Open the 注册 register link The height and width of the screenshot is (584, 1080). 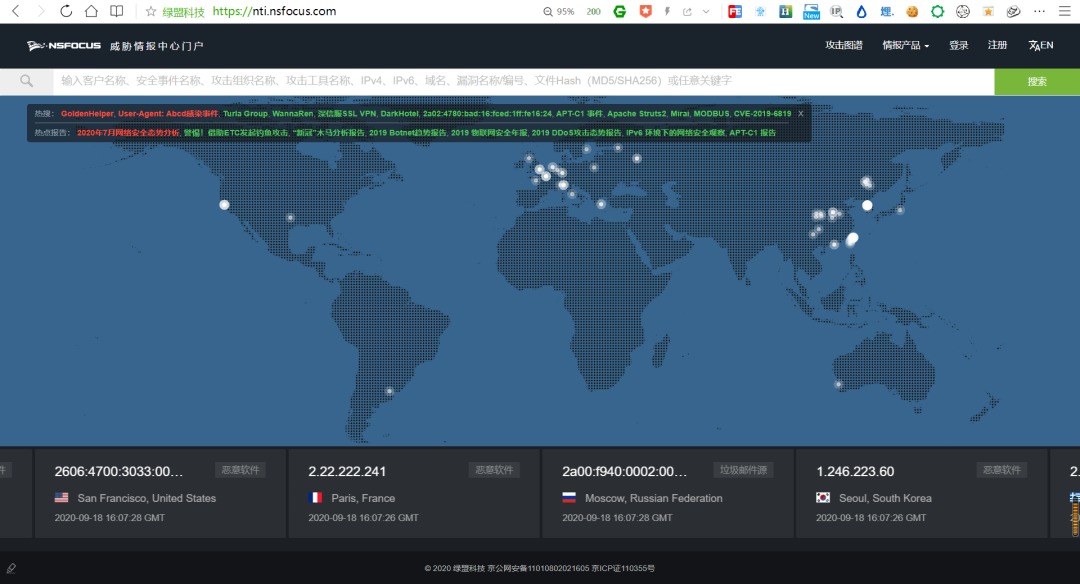point(997,45)
